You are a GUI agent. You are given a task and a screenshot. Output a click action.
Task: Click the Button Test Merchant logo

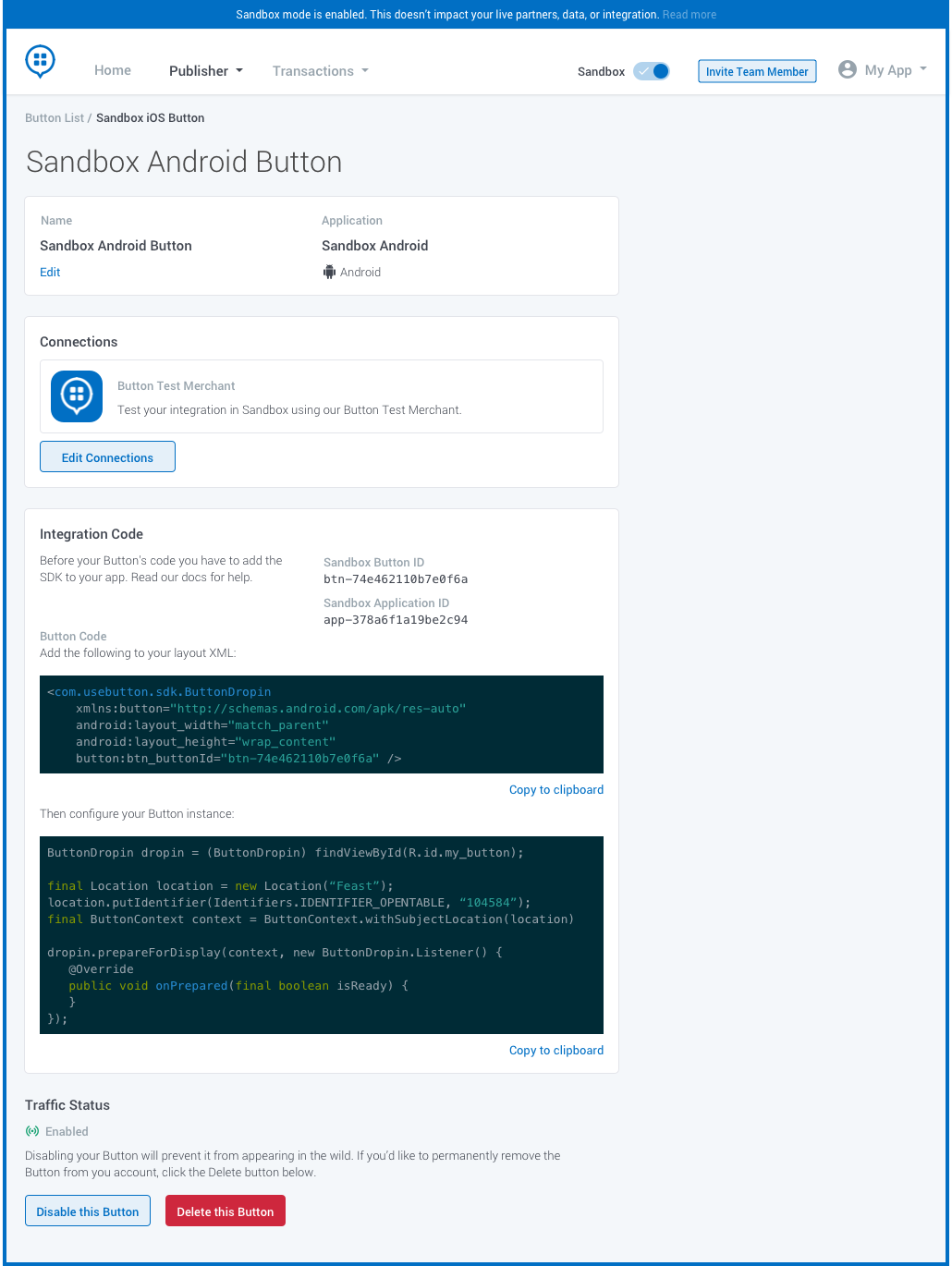click(77, 396)
